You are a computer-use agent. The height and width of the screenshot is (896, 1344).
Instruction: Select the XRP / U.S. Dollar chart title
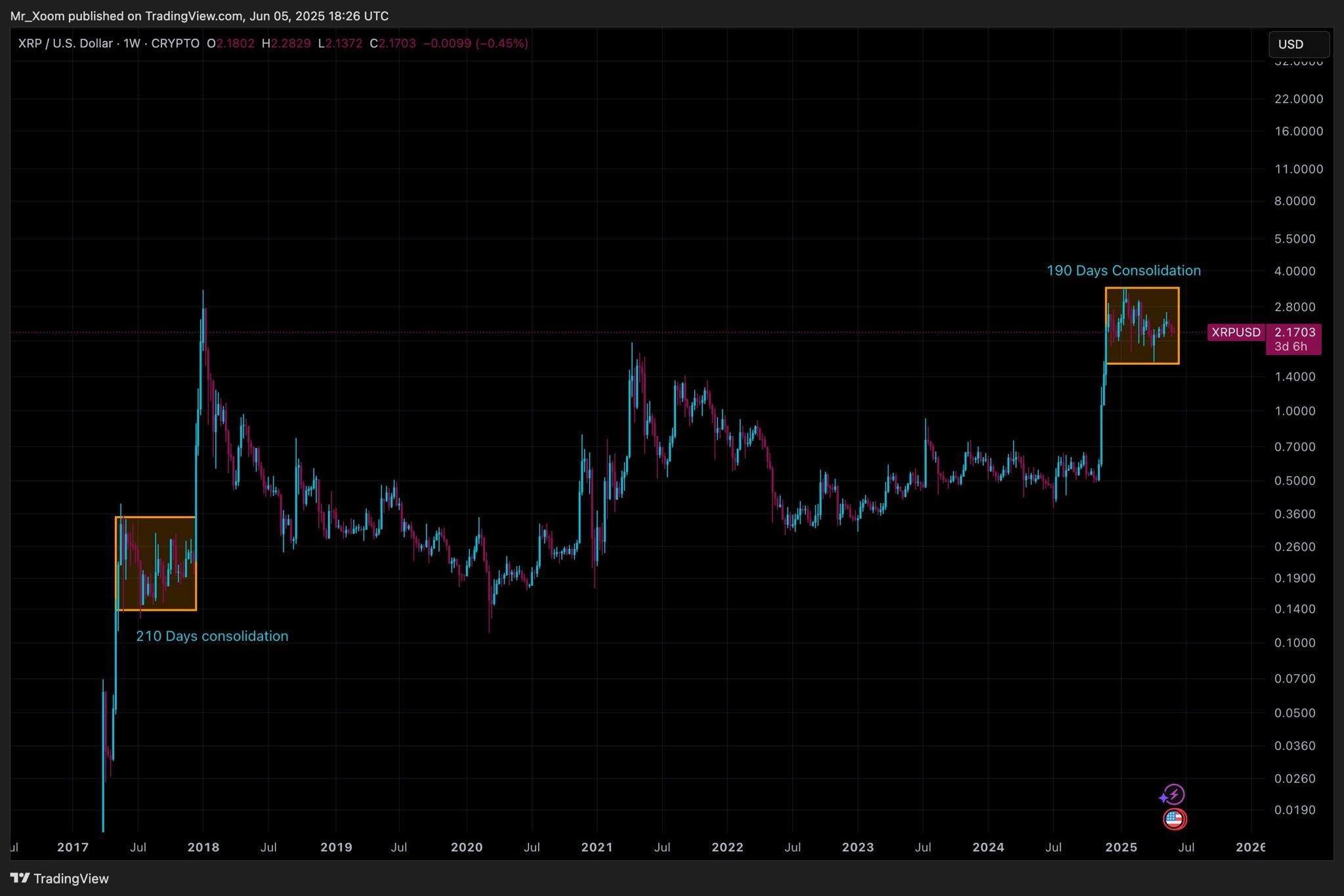click(x=66, y=44)
